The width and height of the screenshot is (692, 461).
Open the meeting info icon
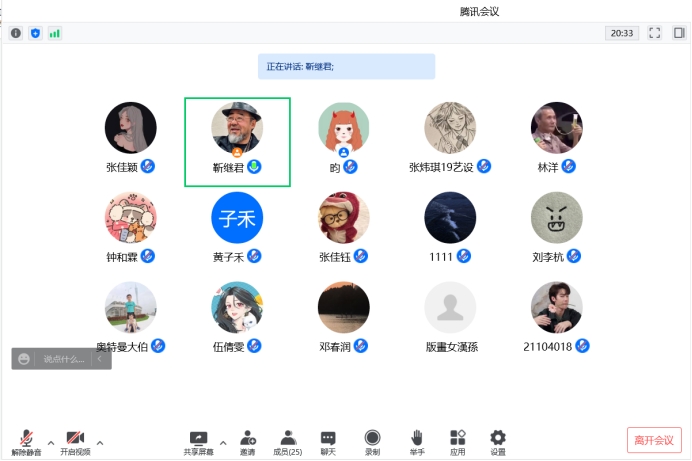16,33
